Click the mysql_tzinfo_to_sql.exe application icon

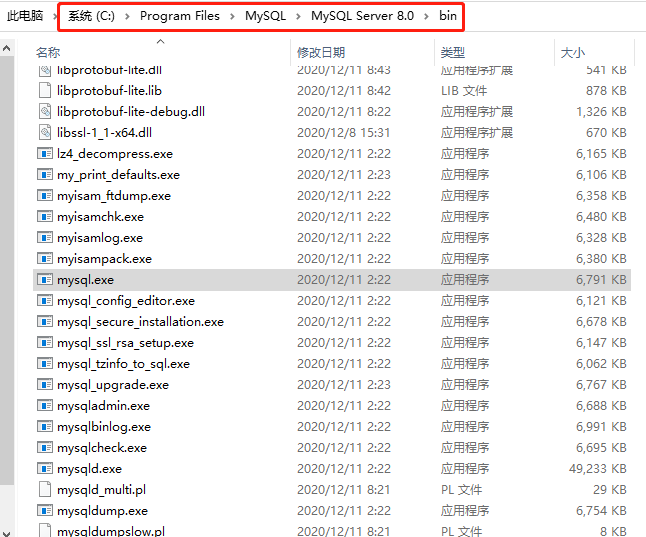click(x=44, y=363)
